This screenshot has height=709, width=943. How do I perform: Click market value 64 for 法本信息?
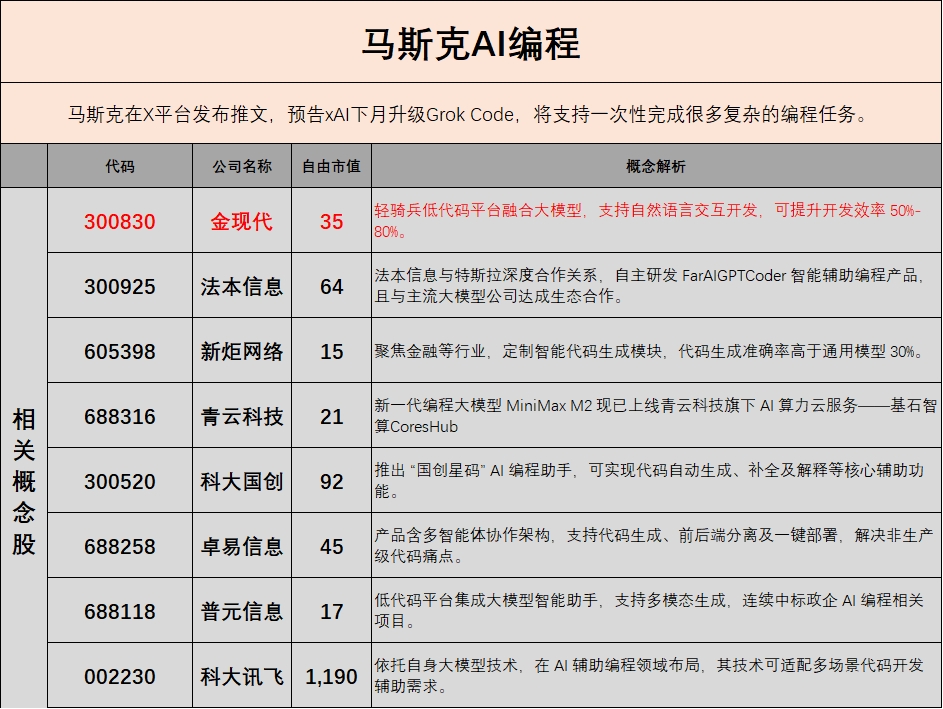click(331, 286)
